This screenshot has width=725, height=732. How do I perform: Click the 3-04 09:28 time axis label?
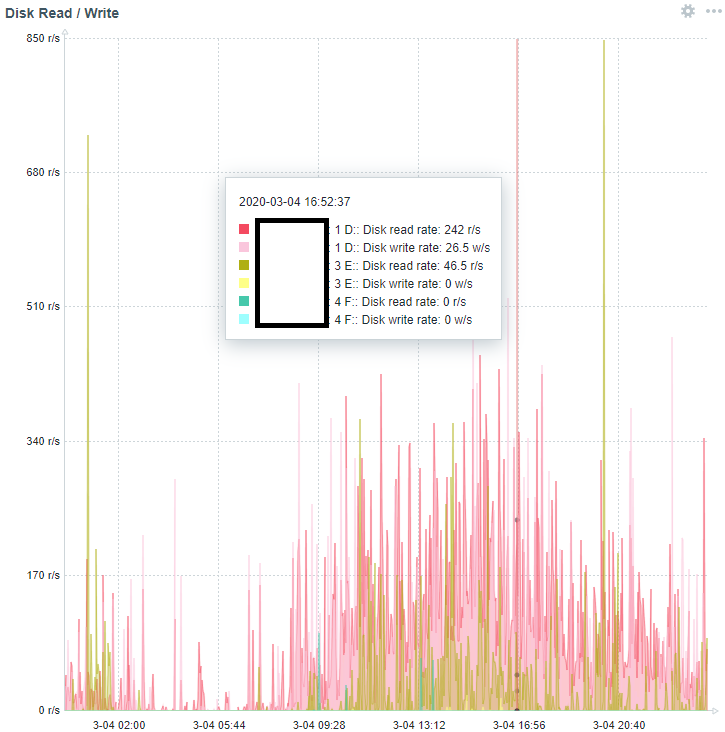coord(319,725)
